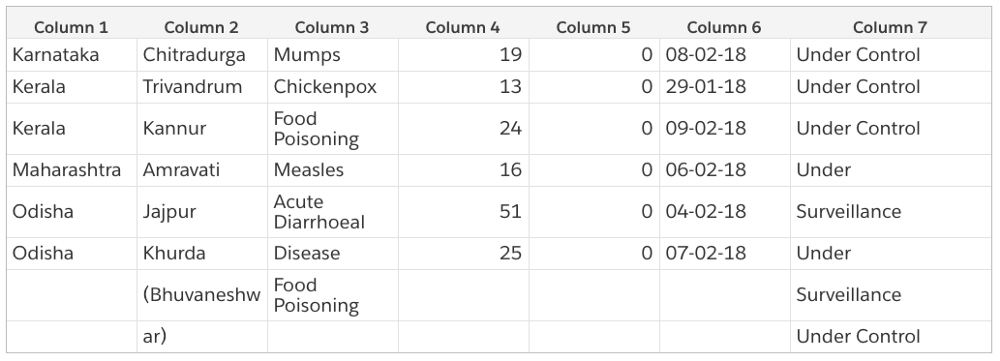This screenshot has height=361, width=1000.
Task: Select the Mumps cell
Action: tap(333, 55)
